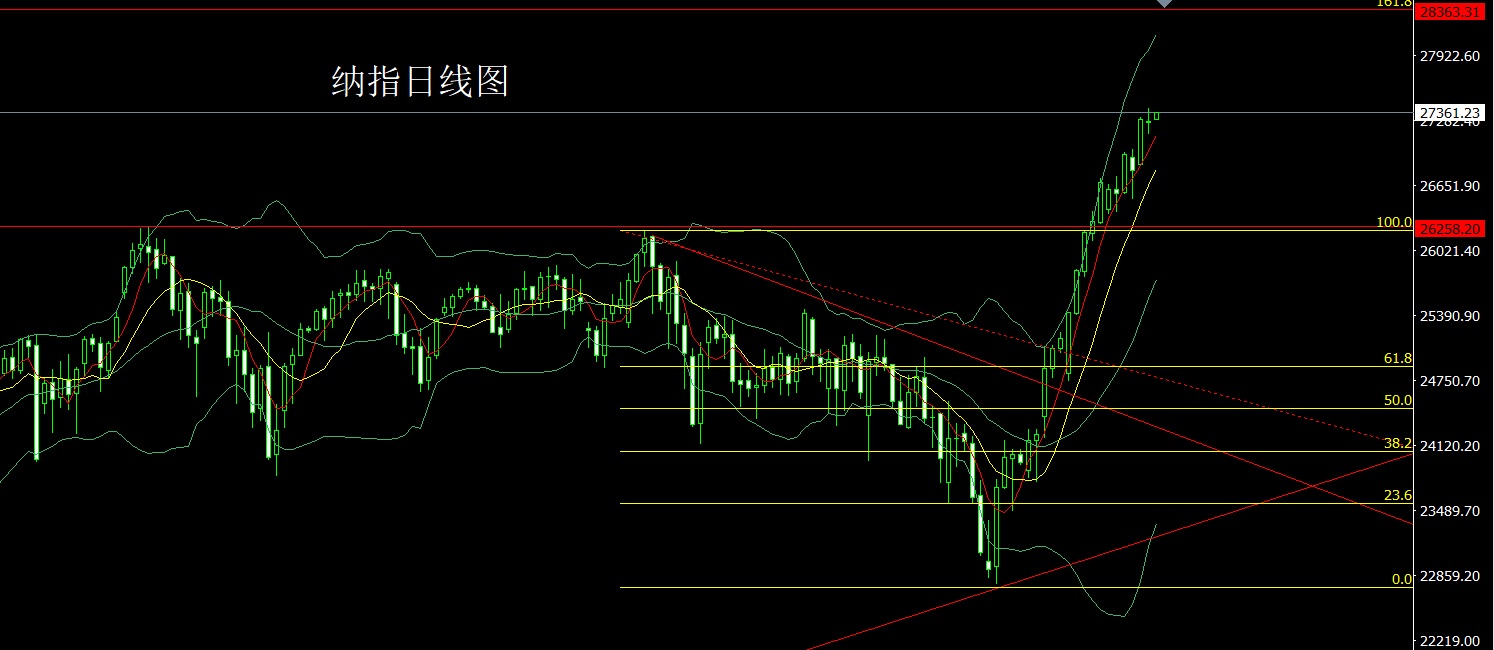Click 22219.00 on the price scale

1450,641
